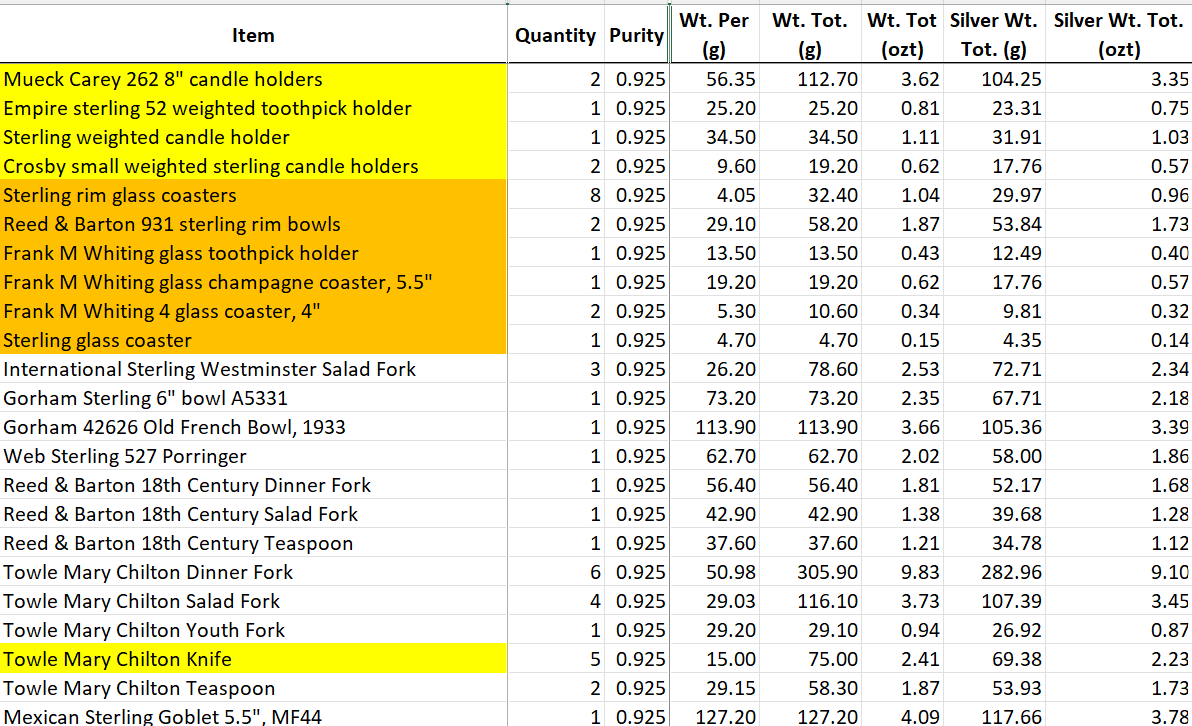Select the 69.38 silver weight cell
Image resolution: width=1192 pixels, height=726 pixels.
point(994,659)
